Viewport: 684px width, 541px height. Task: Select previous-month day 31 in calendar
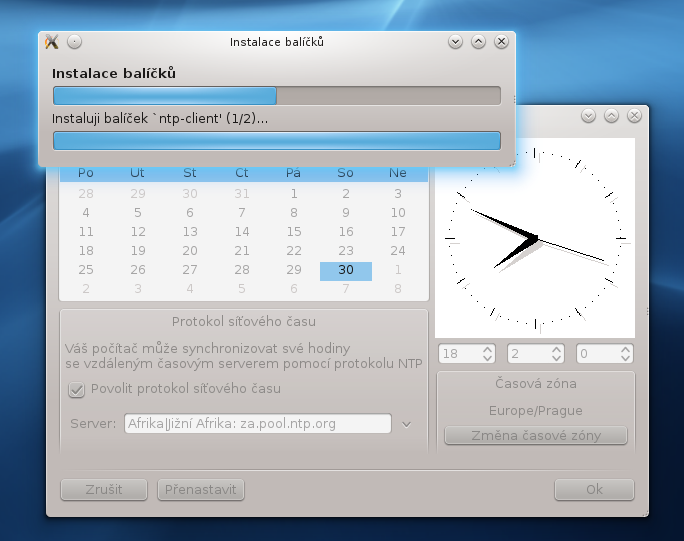point(242,194)
